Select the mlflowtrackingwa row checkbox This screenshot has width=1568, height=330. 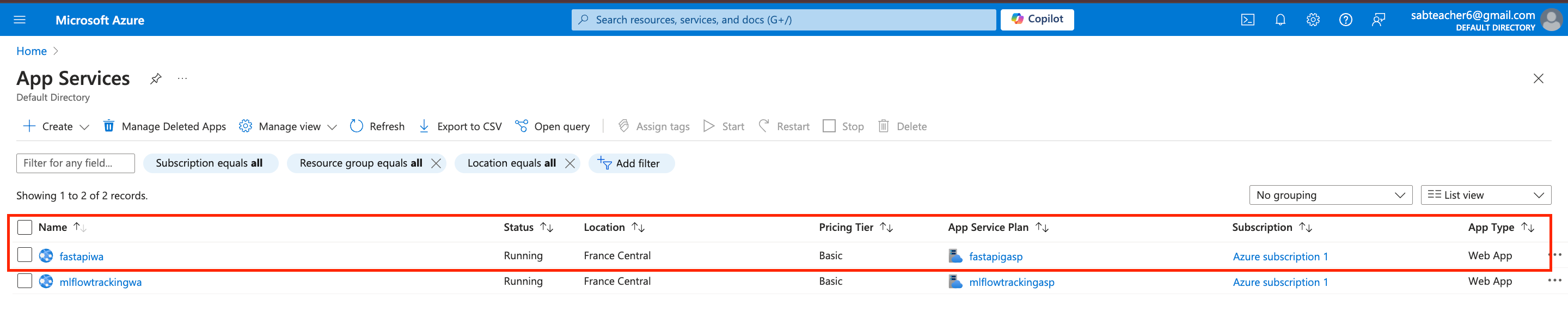(x=24, y=282)
